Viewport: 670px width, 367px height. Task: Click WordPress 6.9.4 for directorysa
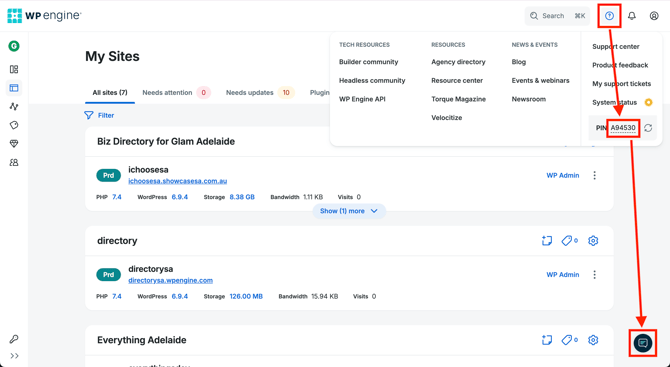point(179,296)
